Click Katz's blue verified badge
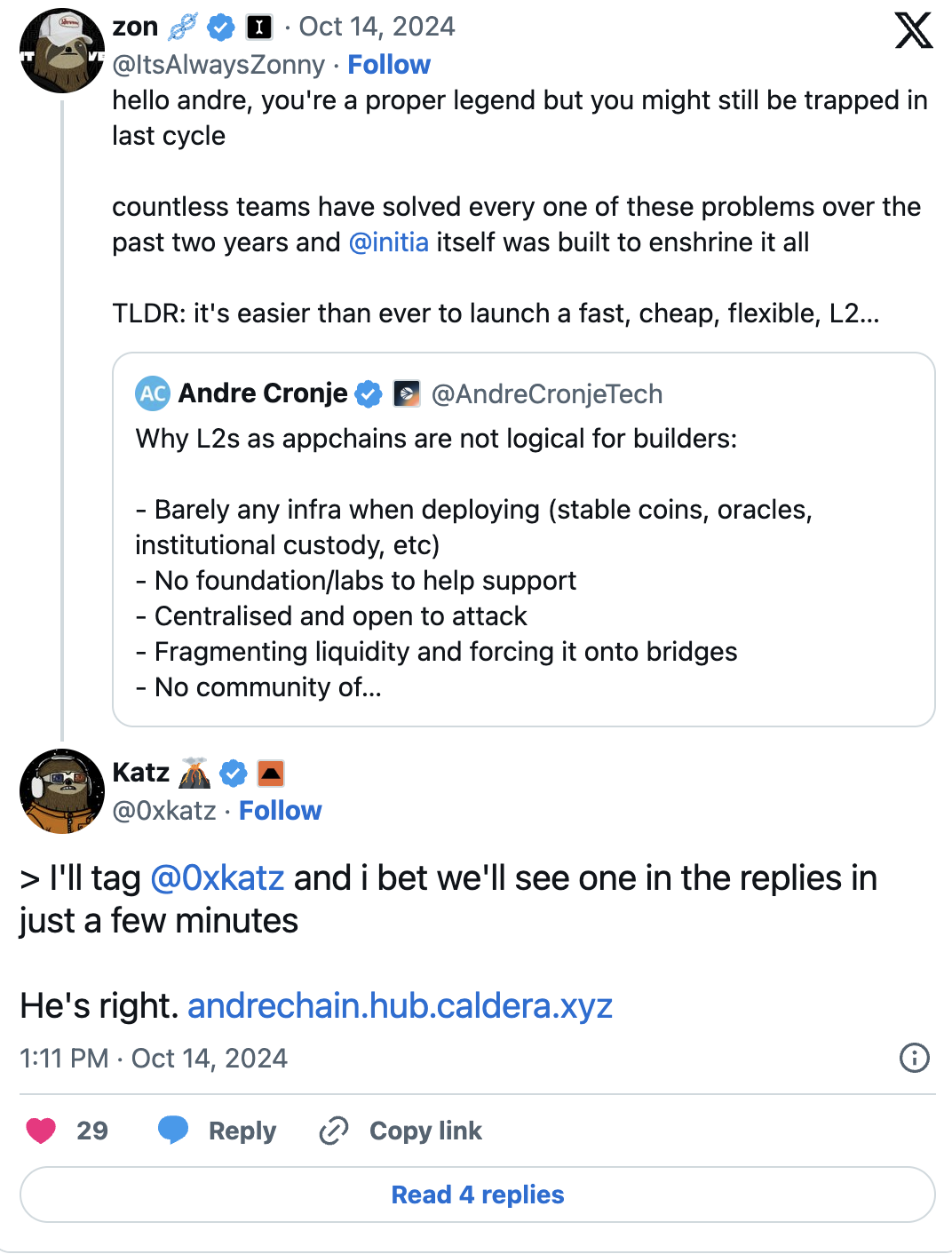Screen dimensions: 952x1254 234,774
